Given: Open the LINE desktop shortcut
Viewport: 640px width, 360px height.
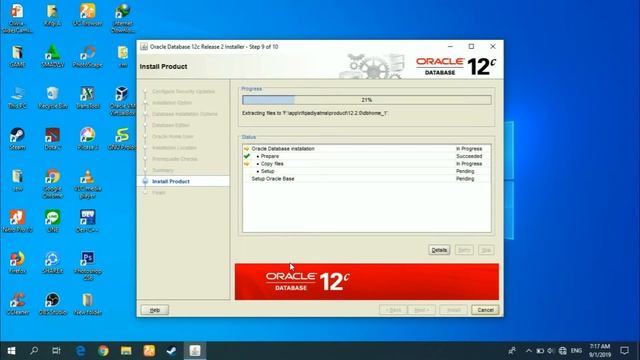Looking at the screenshot, I should pyautogui.click(x=53, y=221).
